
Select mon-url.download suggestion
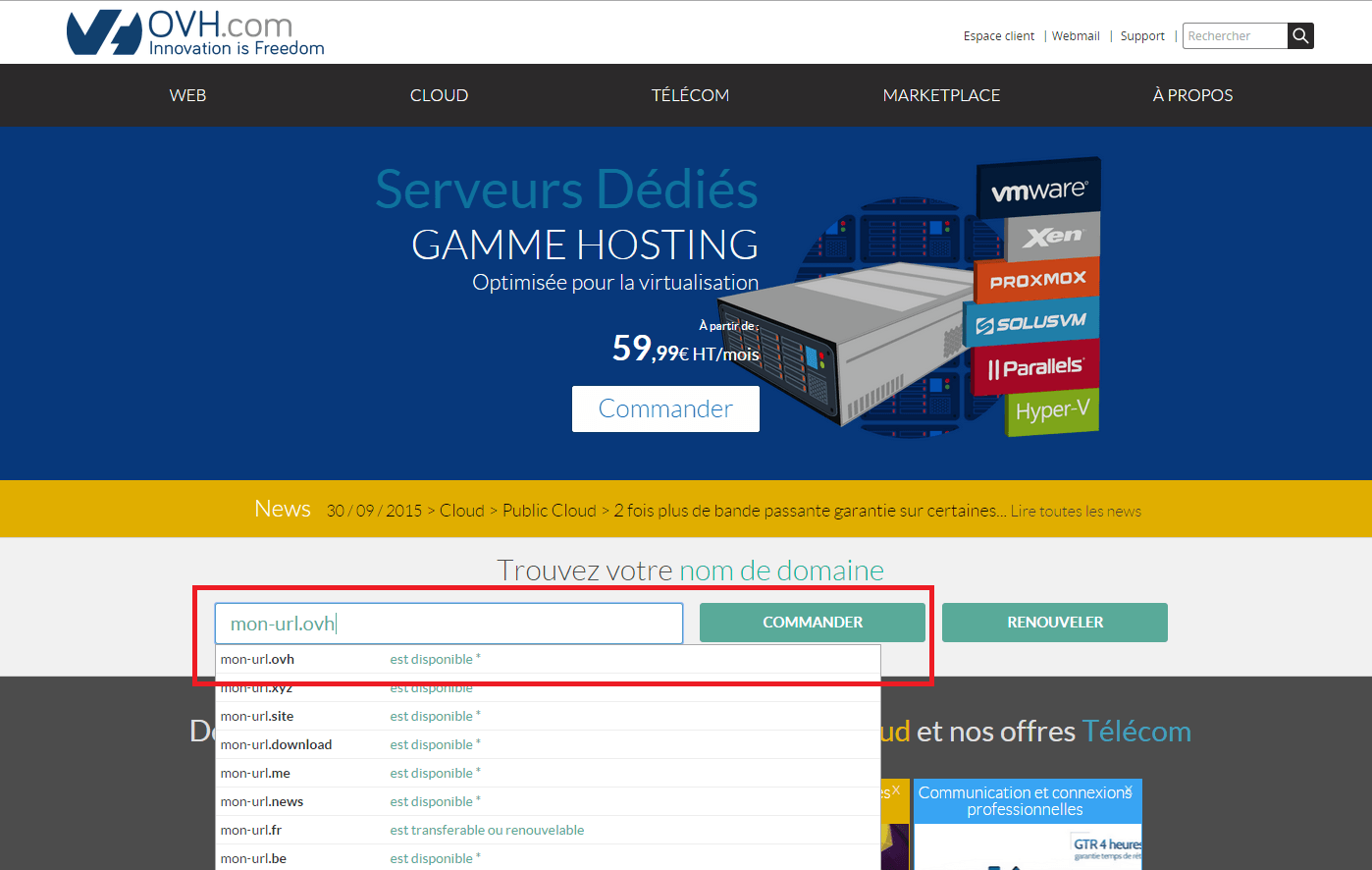(x=548, y=744)
